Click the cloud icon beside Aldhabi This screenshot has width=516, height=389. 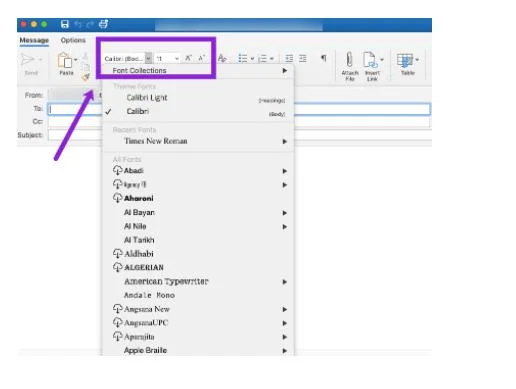[117, 253]
